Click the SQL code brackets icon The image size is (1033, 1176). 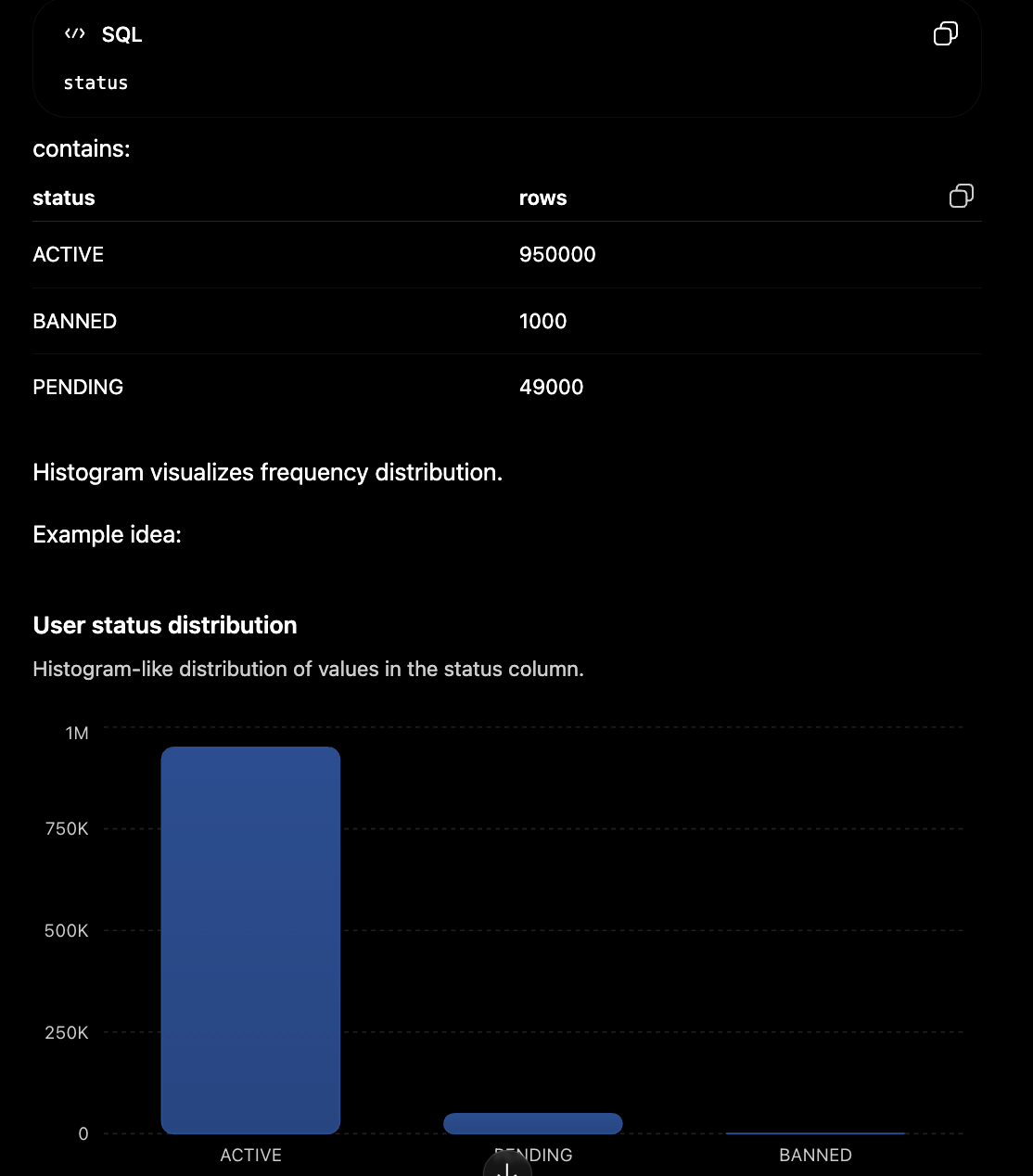[x=75, y=34]
